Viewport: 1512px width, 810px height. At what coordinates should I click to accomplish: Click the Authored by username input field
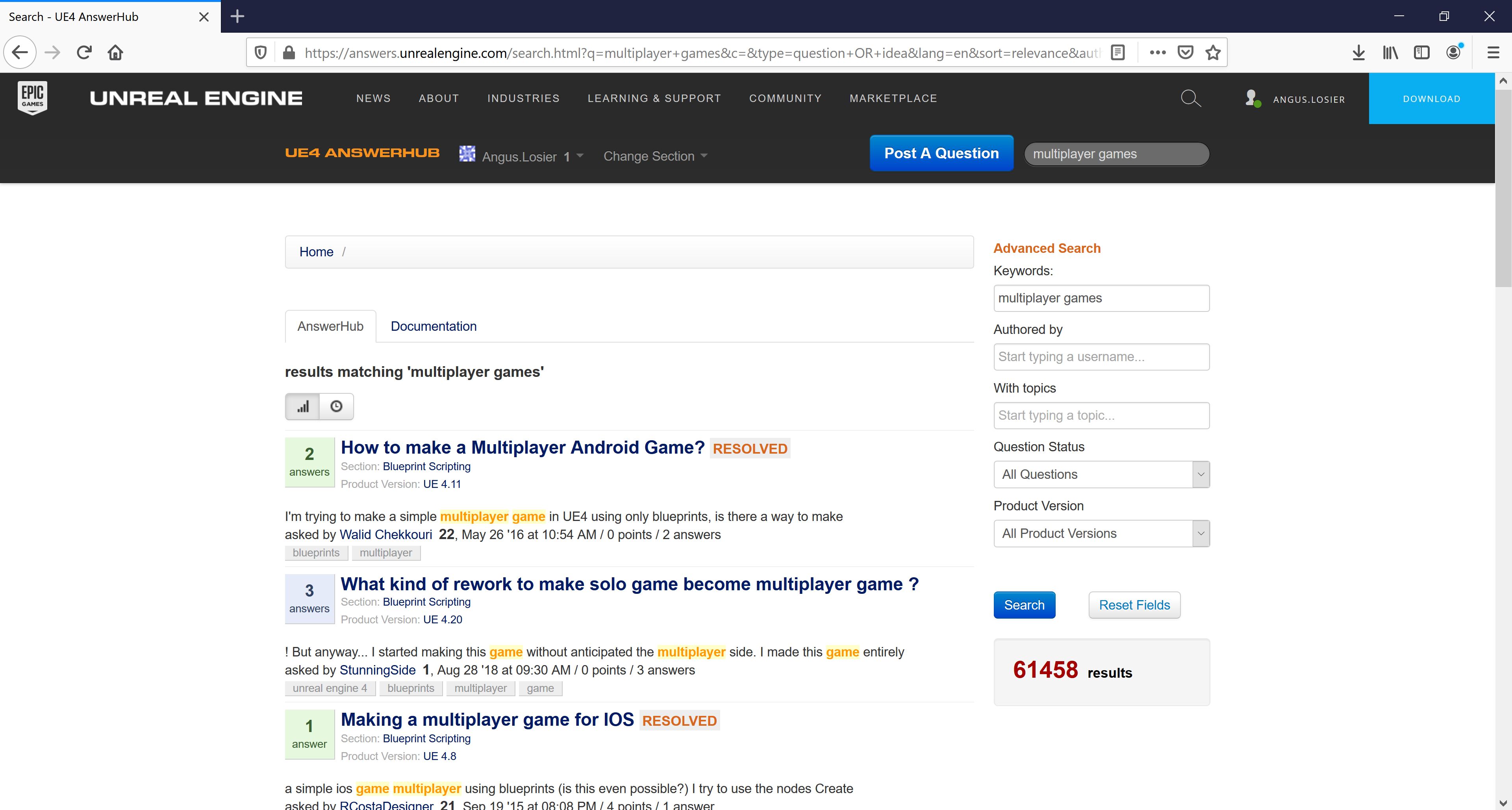click(x=1101, y=356)
